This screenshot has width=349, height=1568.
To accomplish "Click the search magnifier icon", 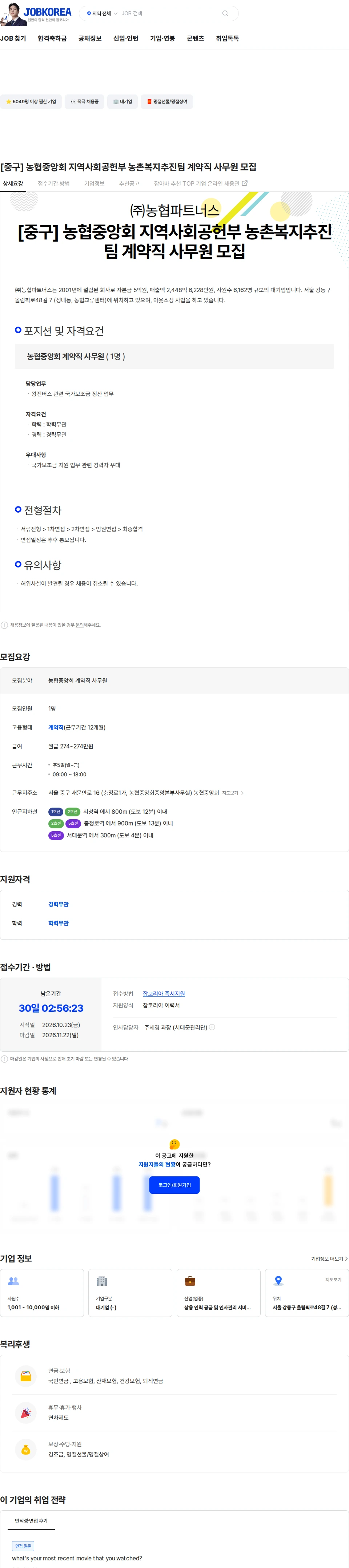I will click(225, 13).
